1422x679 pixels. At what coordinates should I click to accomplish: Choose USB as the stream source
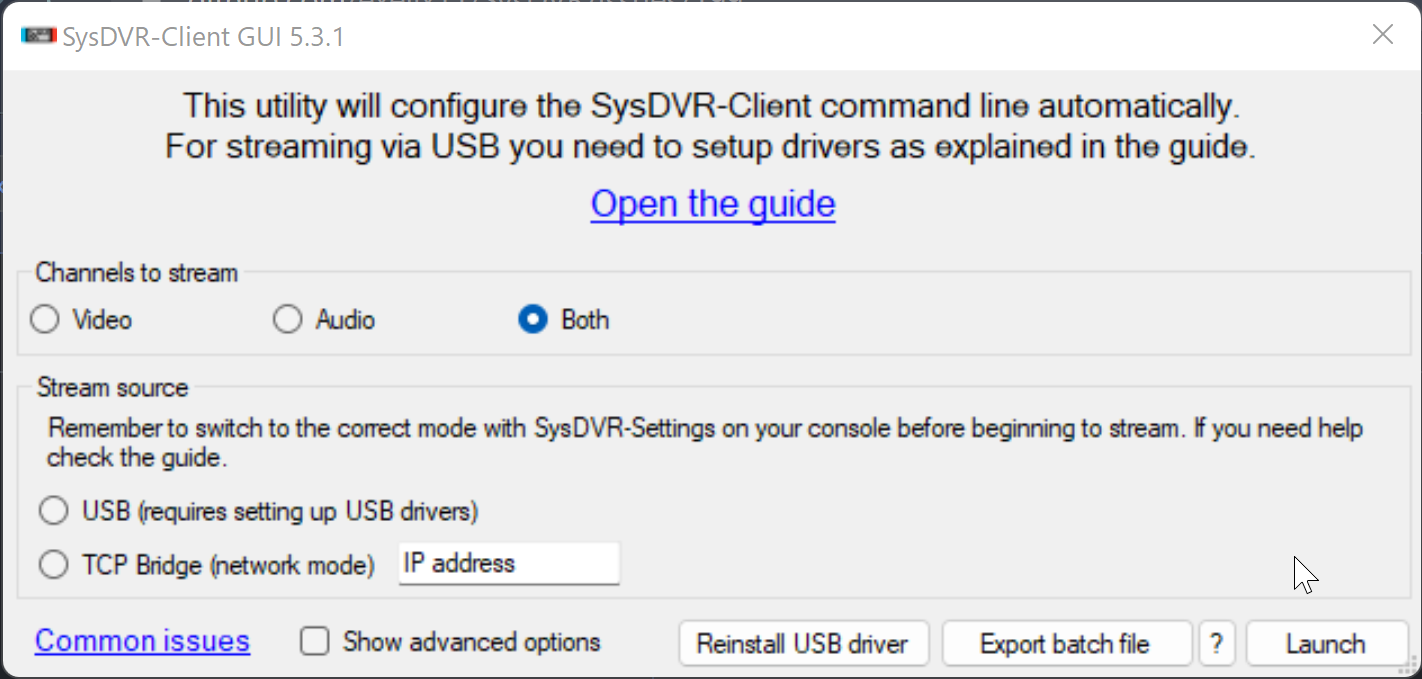tap(54, 510)
